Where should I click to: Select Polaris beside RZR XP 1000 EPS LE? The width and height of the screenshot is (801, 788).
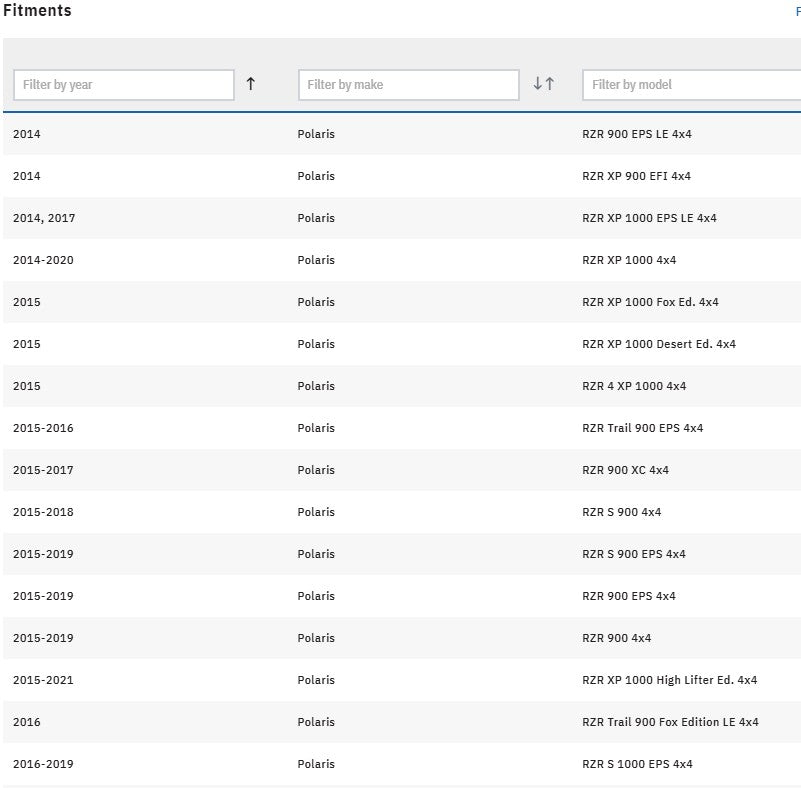click(x=316, y=218)
